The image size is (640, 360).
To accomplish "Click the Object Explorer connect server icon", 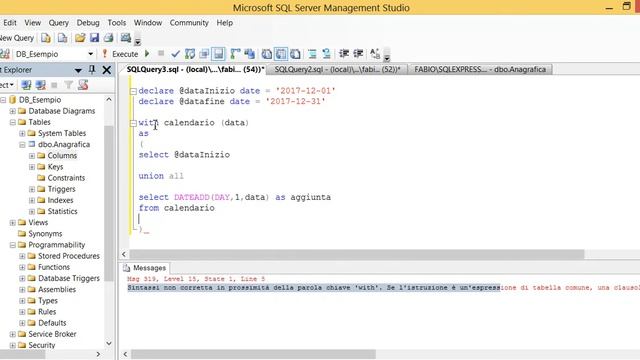I will point(26,85).
